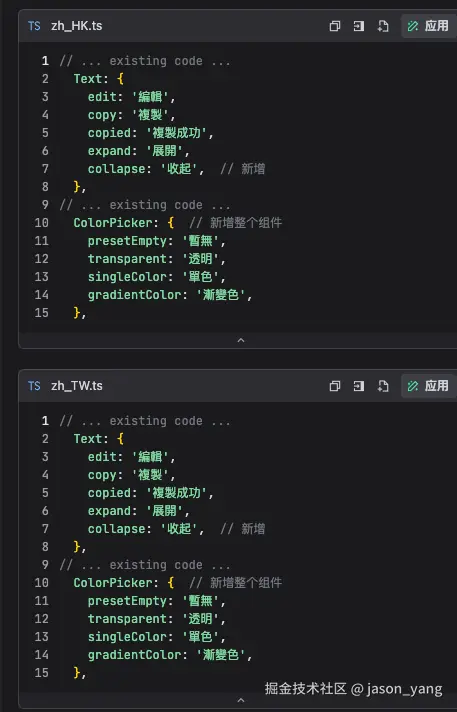Click 'ColorPicker' line in zh_HK.ts code
Viewport: 457px width, 712px height.
tap(178, 223)
